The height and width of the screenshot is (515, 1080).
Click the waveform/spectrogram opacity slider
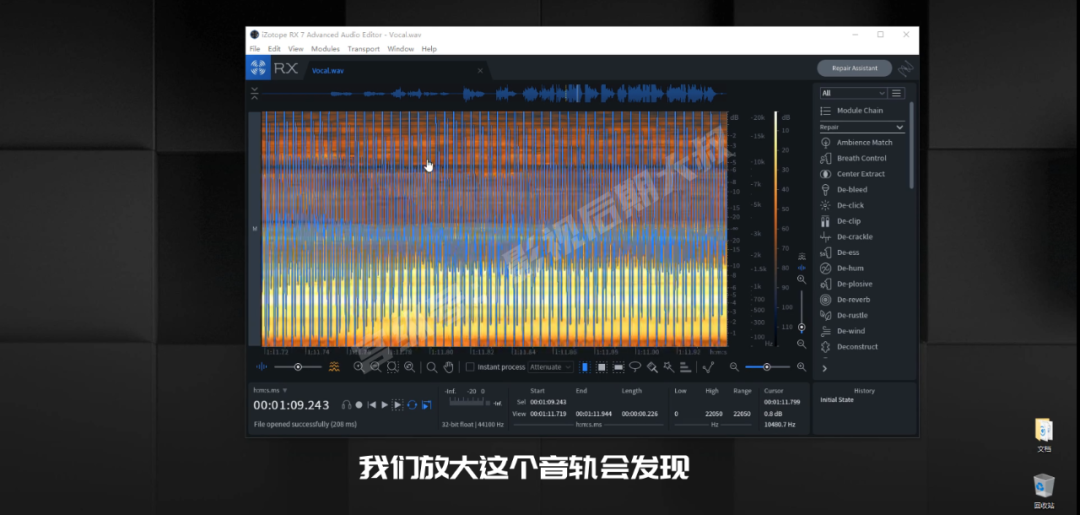click(x=298, y=367)
